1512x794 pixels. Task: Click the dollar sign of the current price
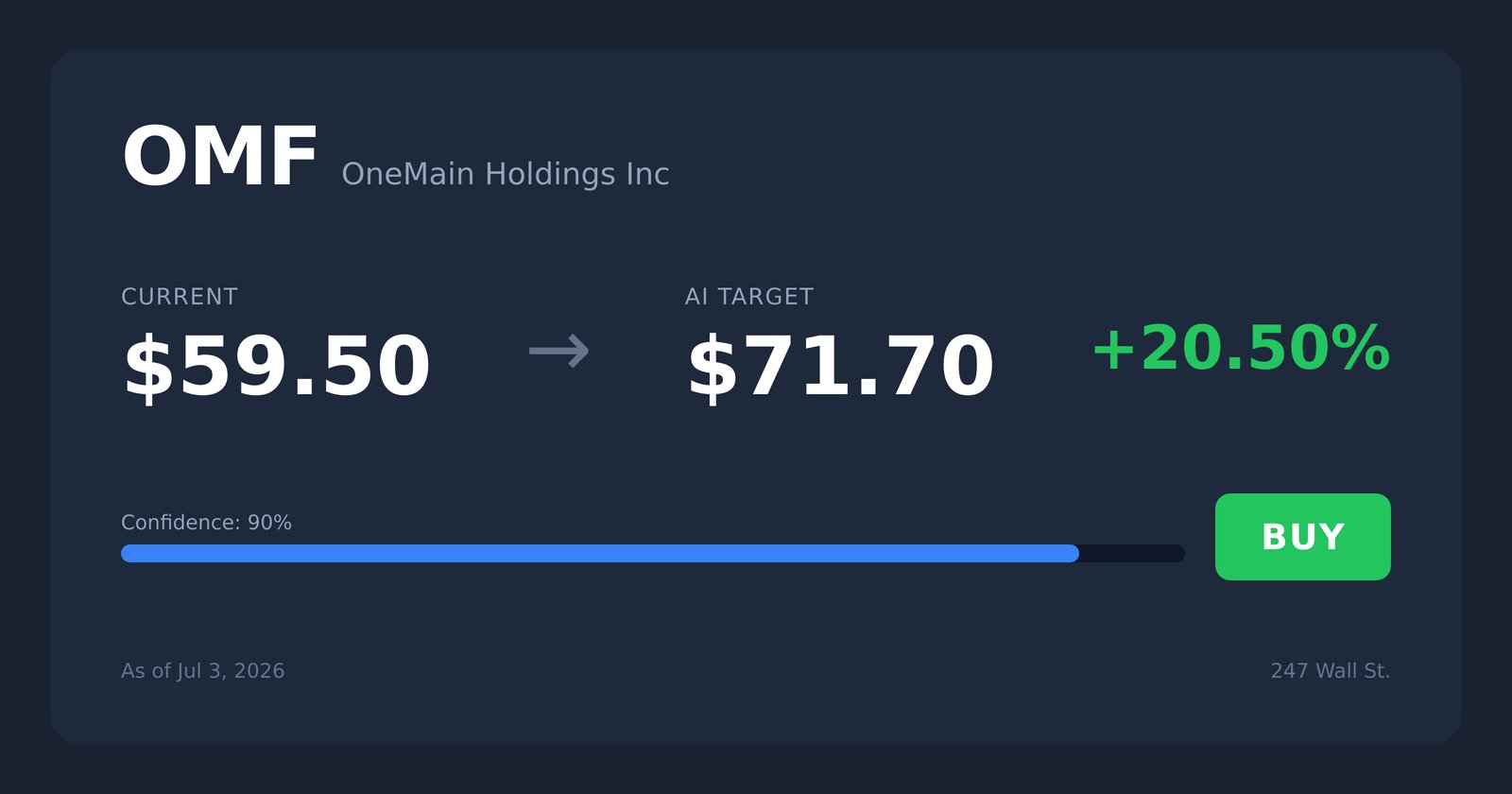coord(148,367)
